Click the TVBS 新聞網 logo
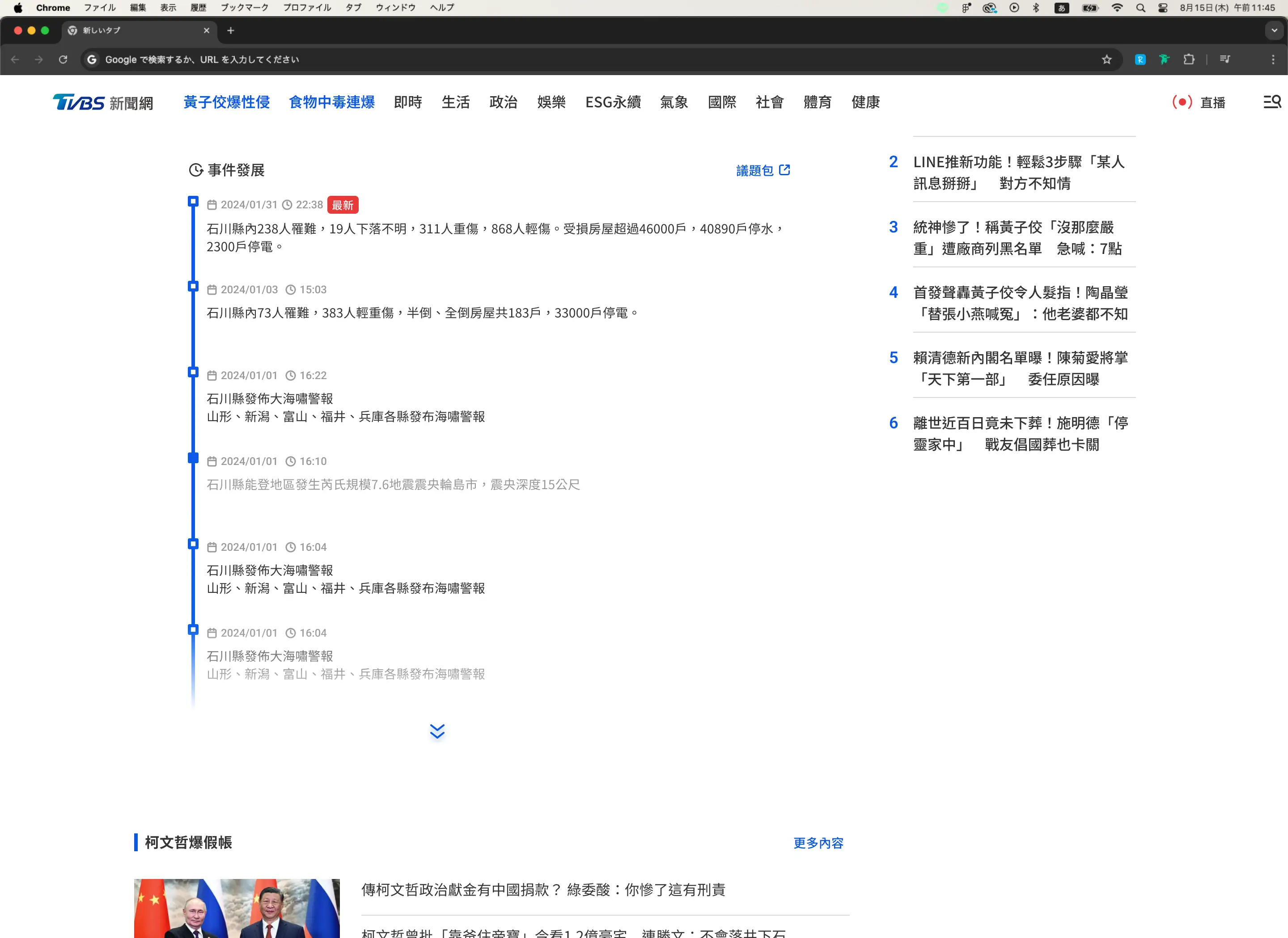This screenshot has height=938, width=1288. [103, 102]
